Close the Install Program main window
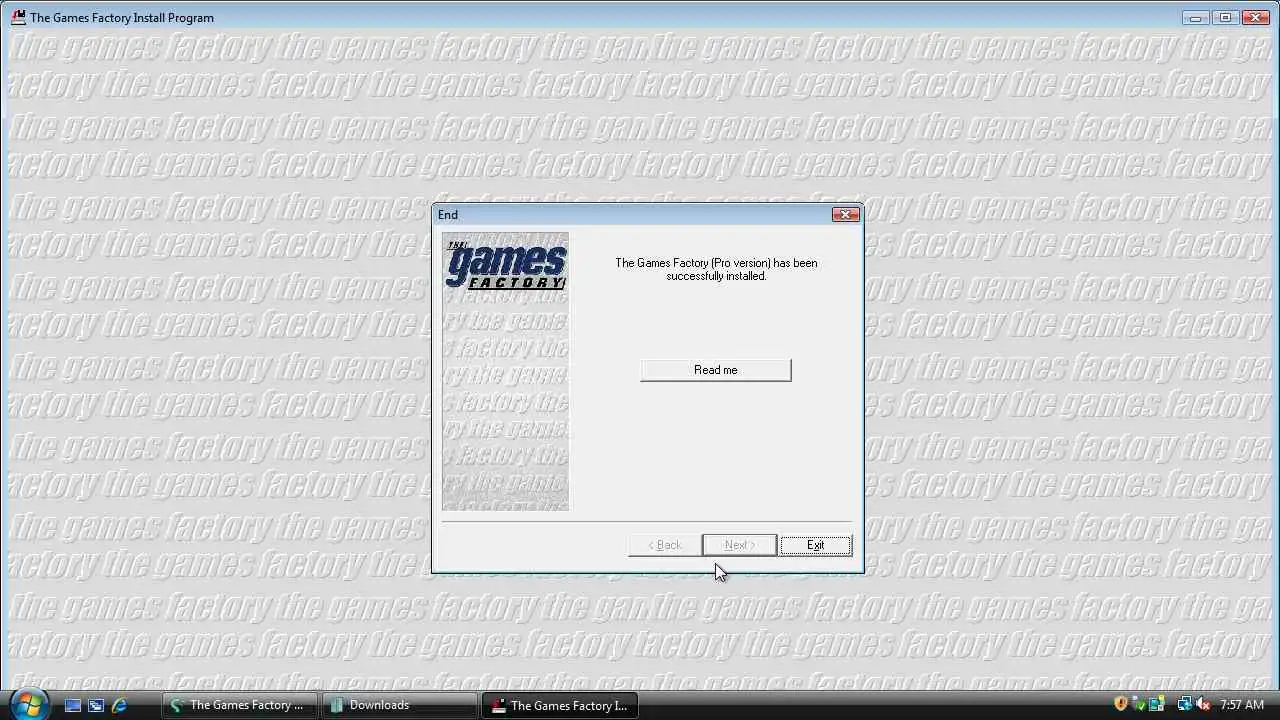 (1255, 17)
